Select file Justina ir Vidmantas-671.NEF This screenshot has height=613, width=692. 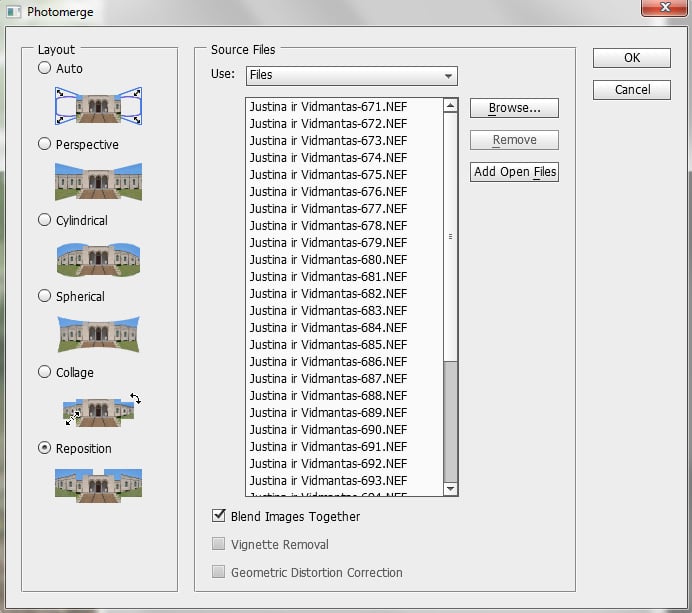point(344,106)
